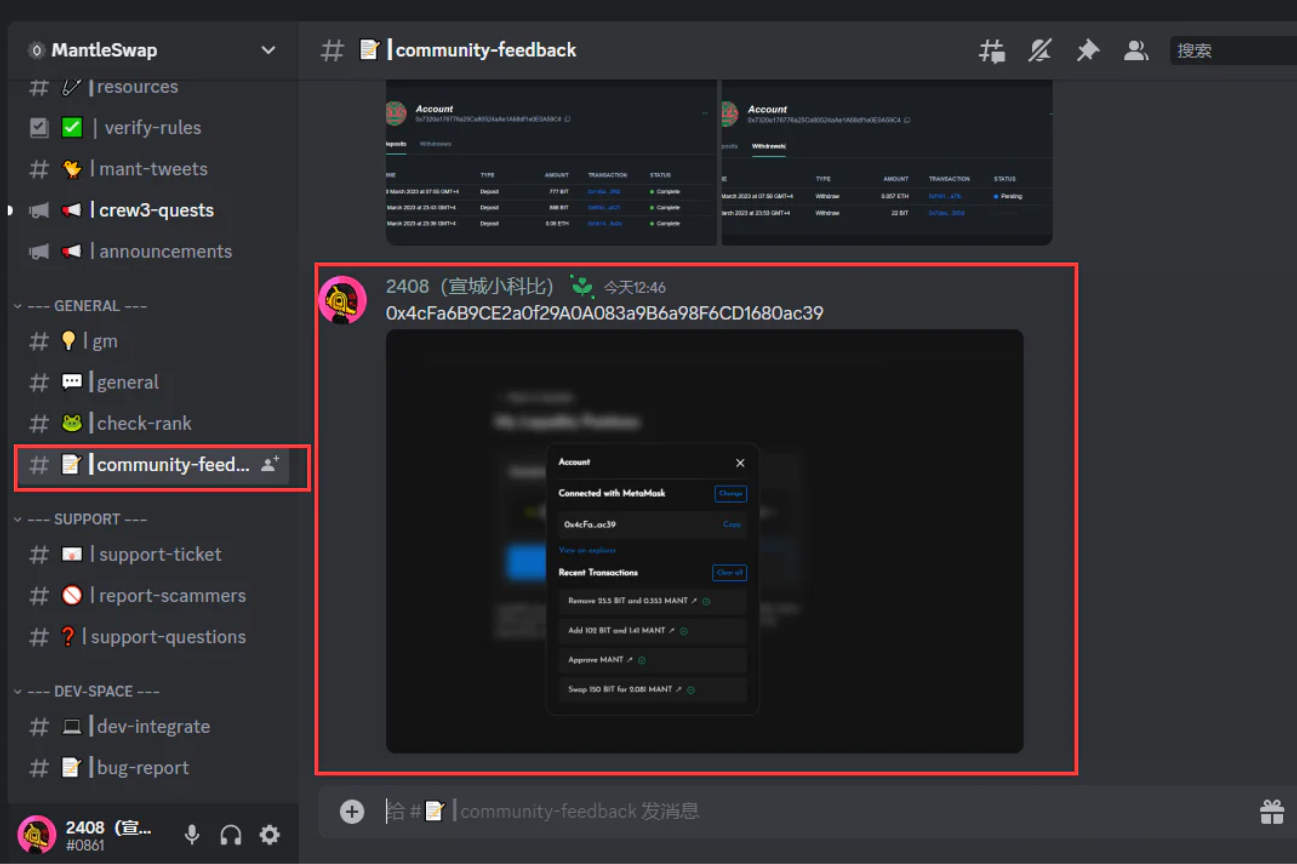Click the message timestamp 今天12:46
This screenshot has height=864, width=1297.
(x=635, y=288)
